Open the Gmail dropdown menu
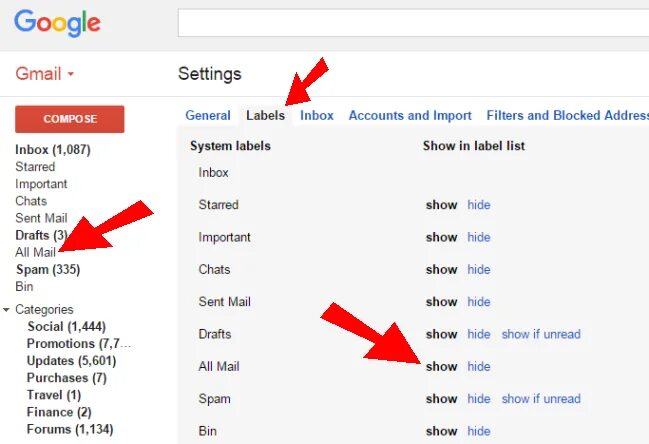The image size is (649, 444). tap(45, 74)
